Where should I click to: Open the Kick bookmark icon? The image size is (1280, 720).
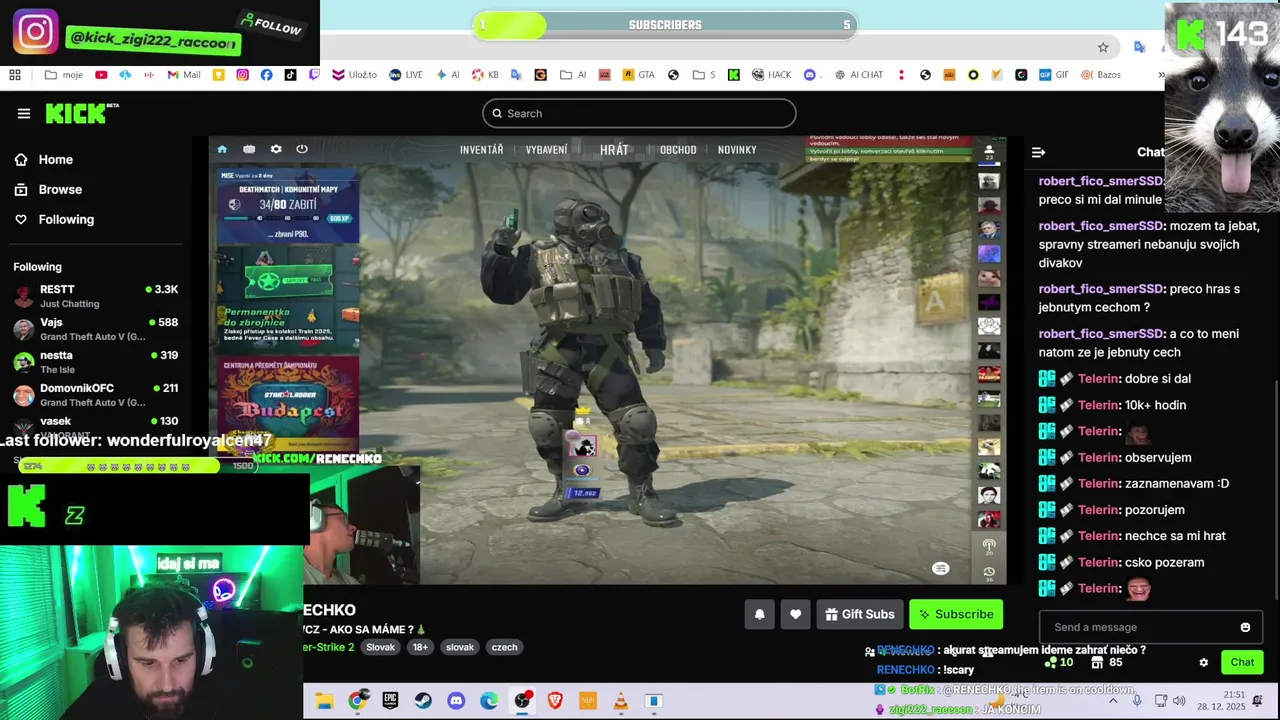[x=733, y=75]
